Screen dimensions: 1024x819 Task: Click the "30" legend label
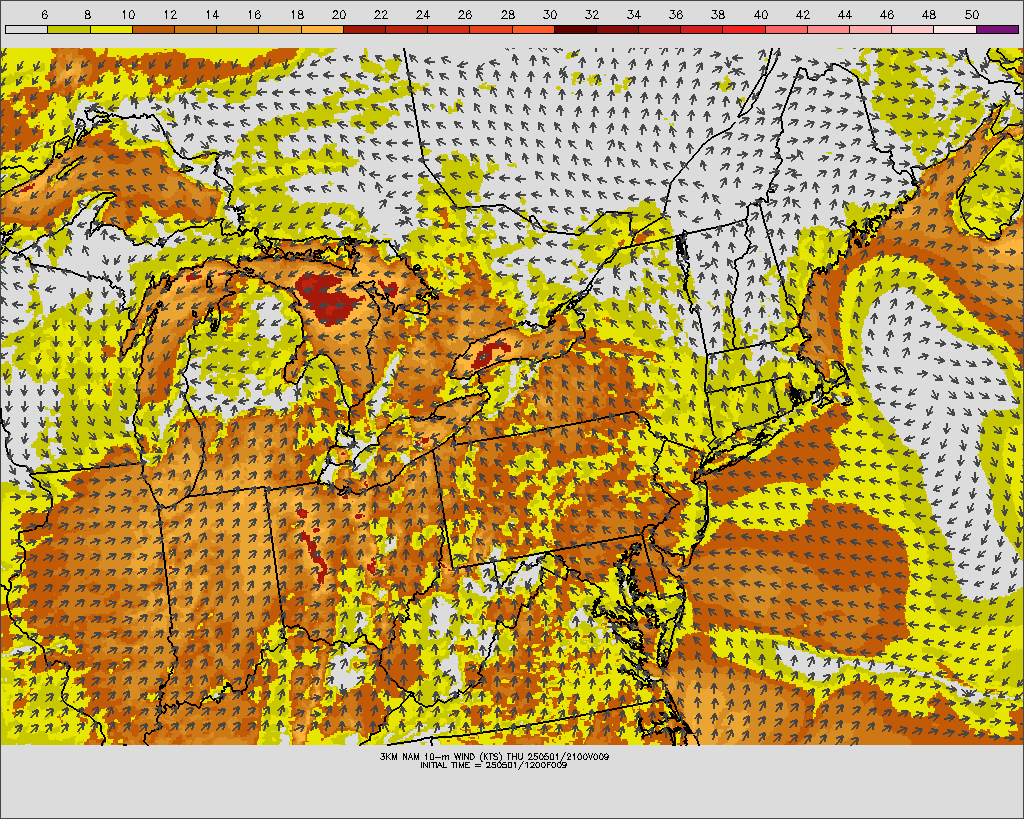(549, 15)
